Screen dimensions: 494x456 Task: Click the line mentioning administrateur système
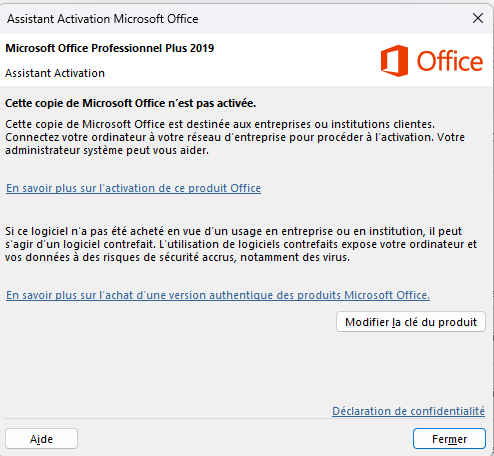[107, 150]
